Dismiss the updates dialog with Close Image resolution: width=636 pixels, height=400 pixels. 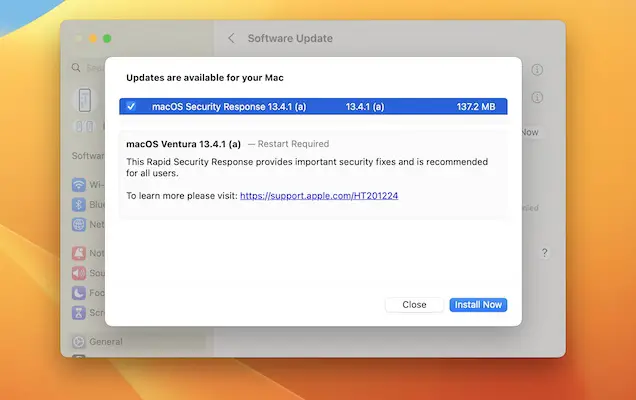414,304
